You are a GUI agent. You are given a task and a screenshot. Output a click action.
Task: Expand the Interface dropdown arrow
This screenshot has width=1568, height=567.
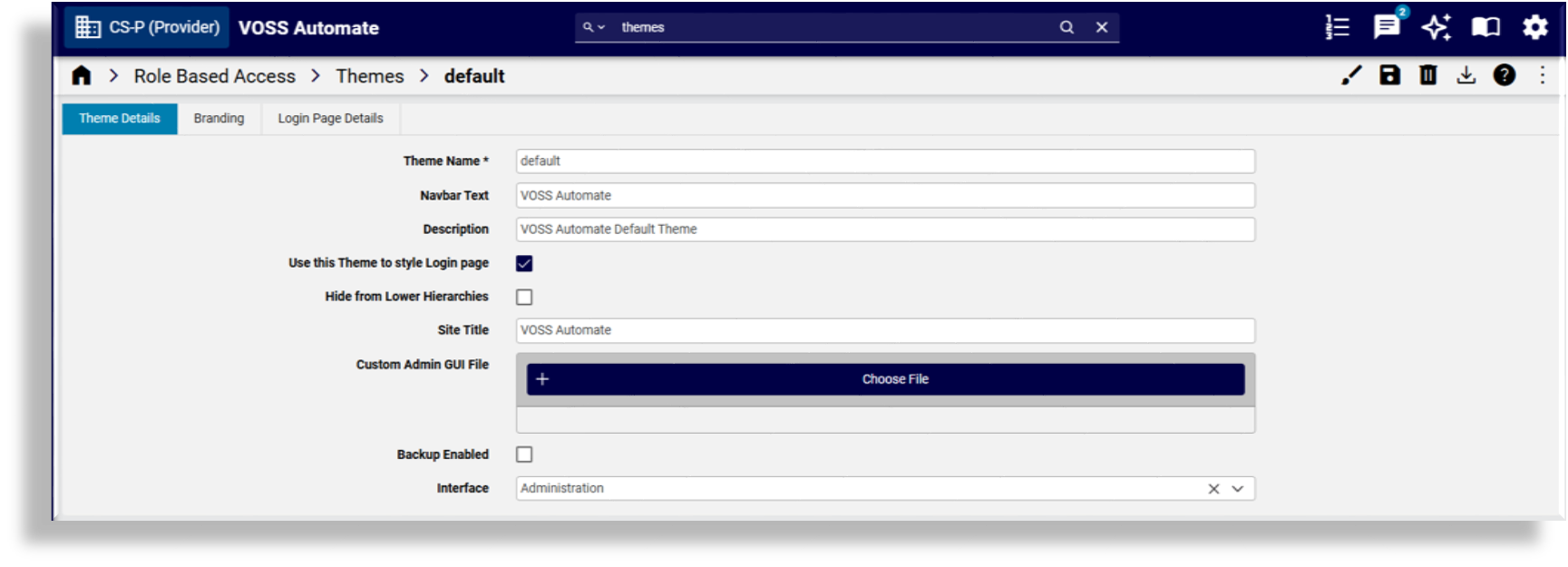(1237, 489)
